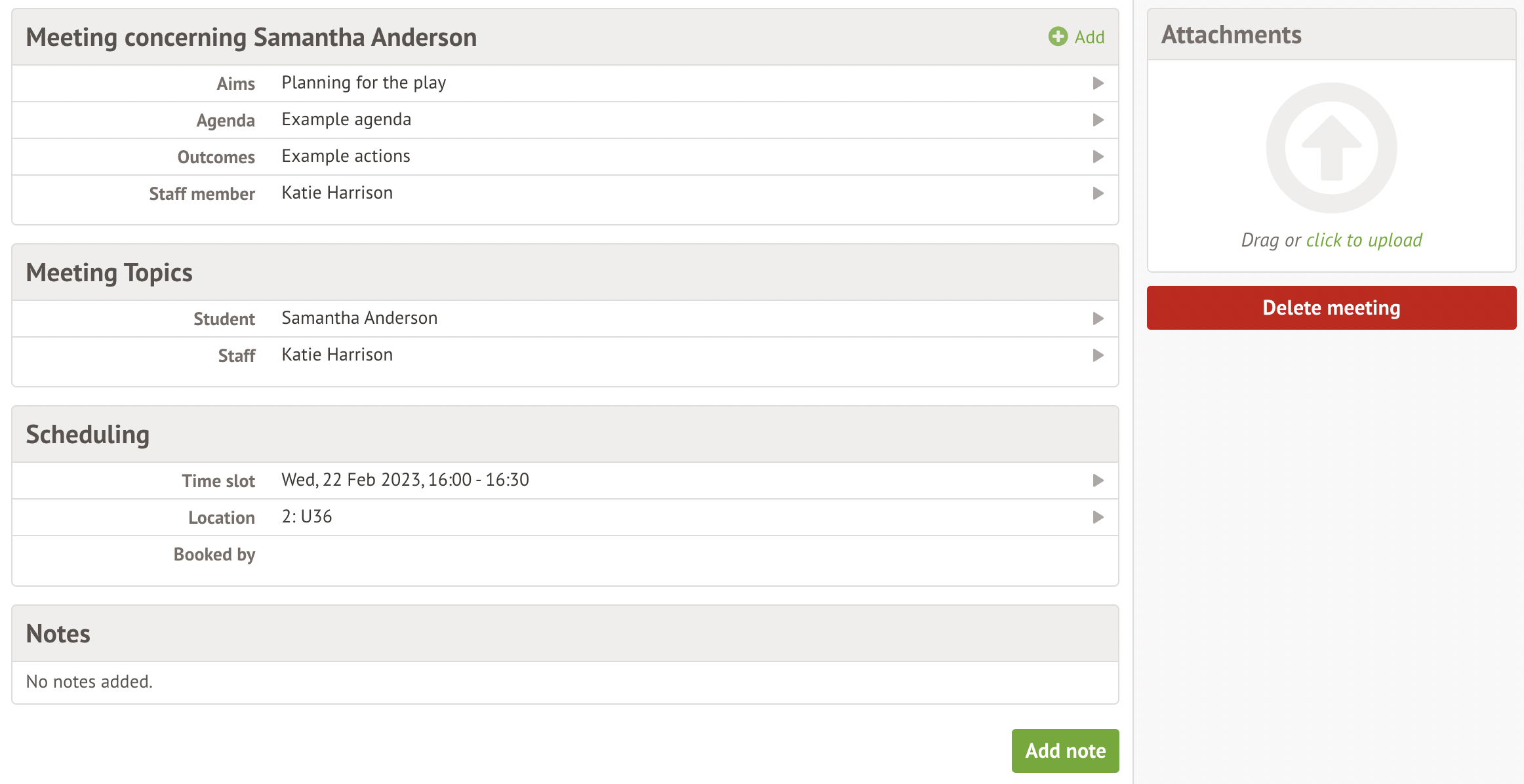Click the upload arrow circle icon

pyautogui.click(x=1331, y=147)
